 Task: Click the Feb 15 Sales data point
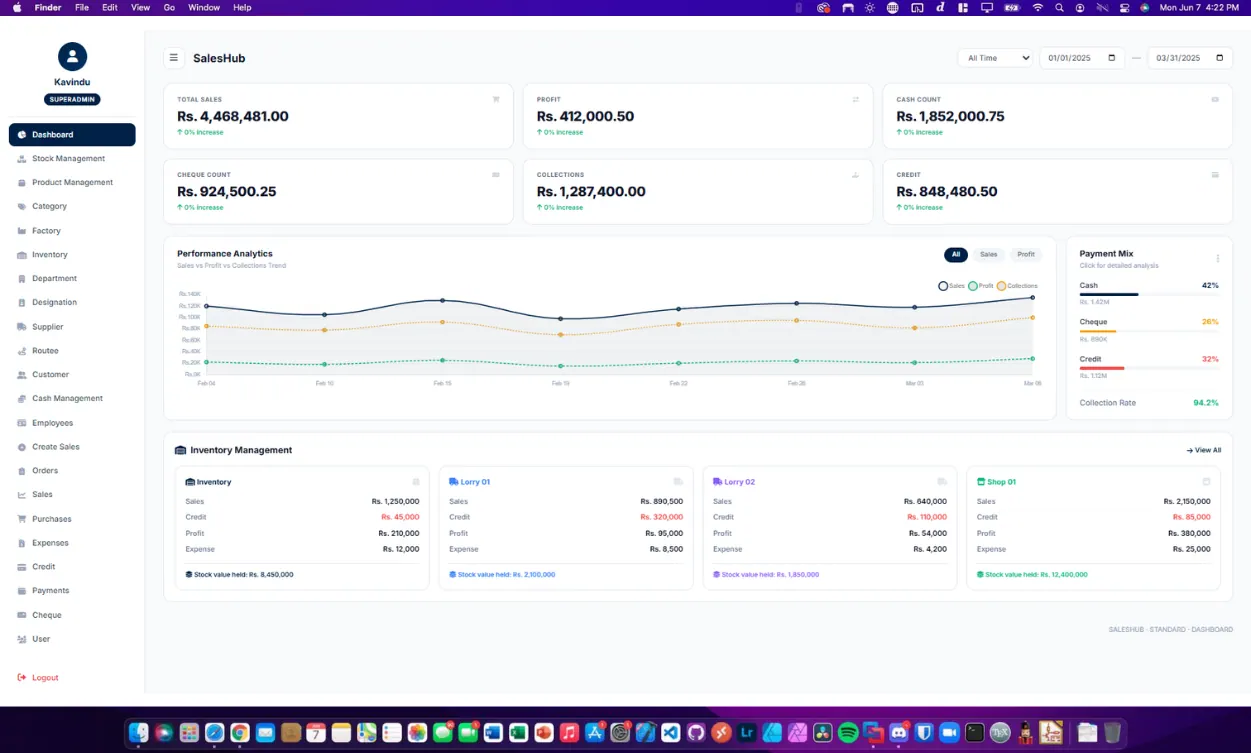point(442,300)
